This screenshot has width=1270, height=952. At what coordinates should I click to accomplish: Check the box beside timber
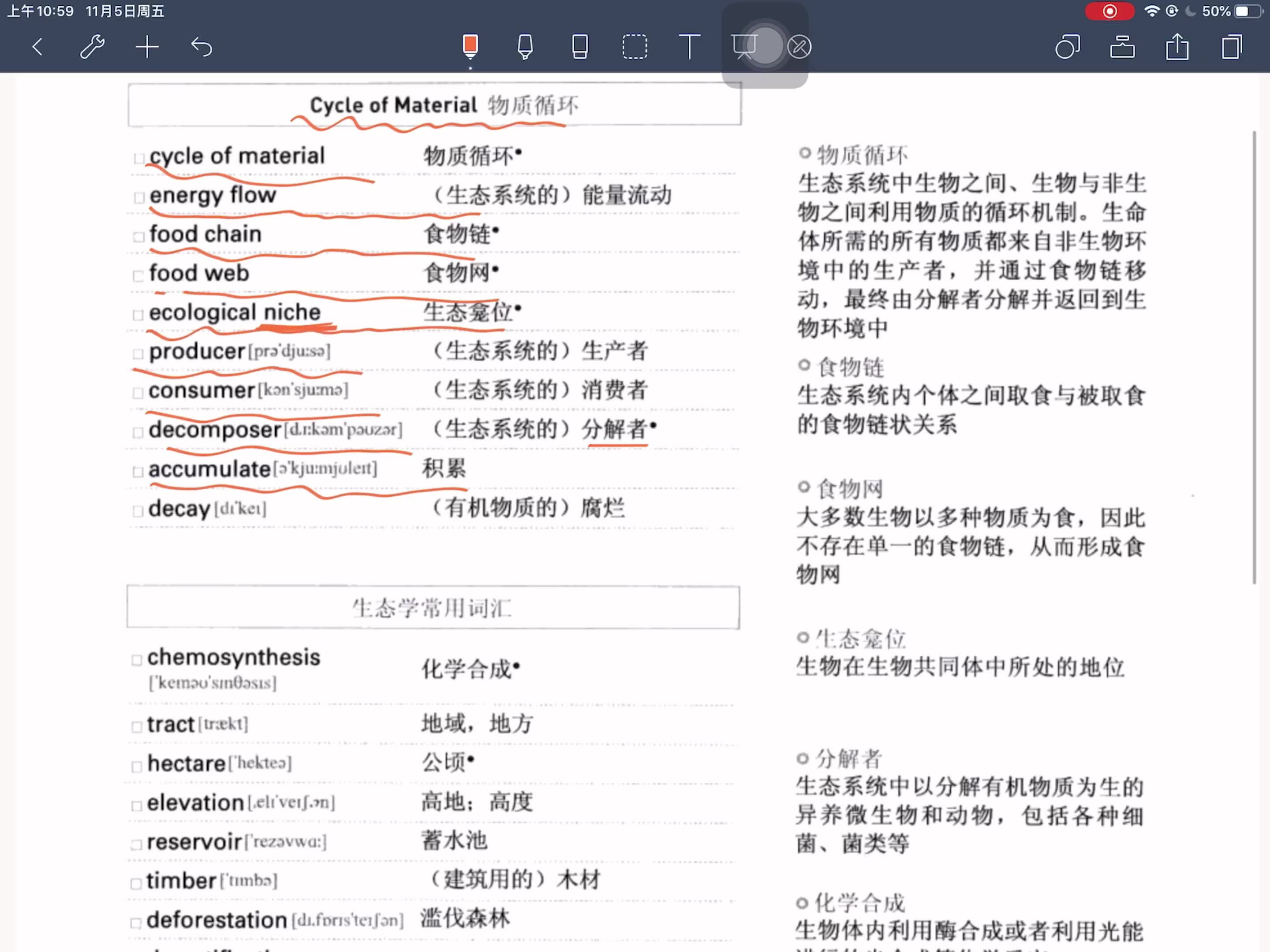[136, 884]
